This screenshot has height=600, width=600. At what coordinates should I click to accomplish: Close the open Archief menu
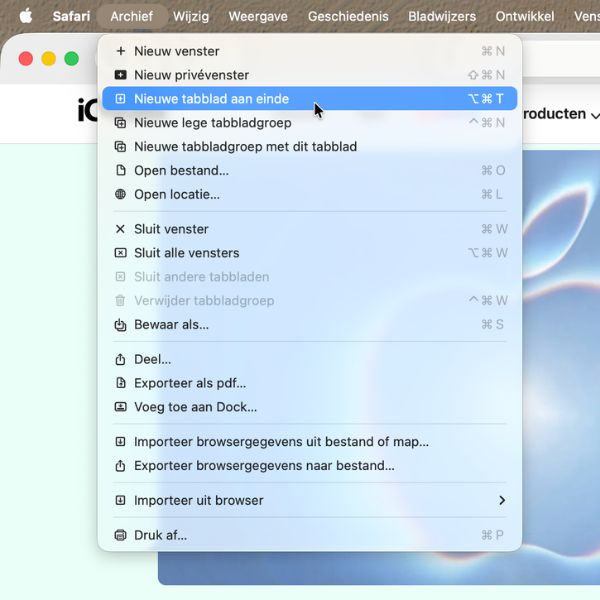[132, 16]
